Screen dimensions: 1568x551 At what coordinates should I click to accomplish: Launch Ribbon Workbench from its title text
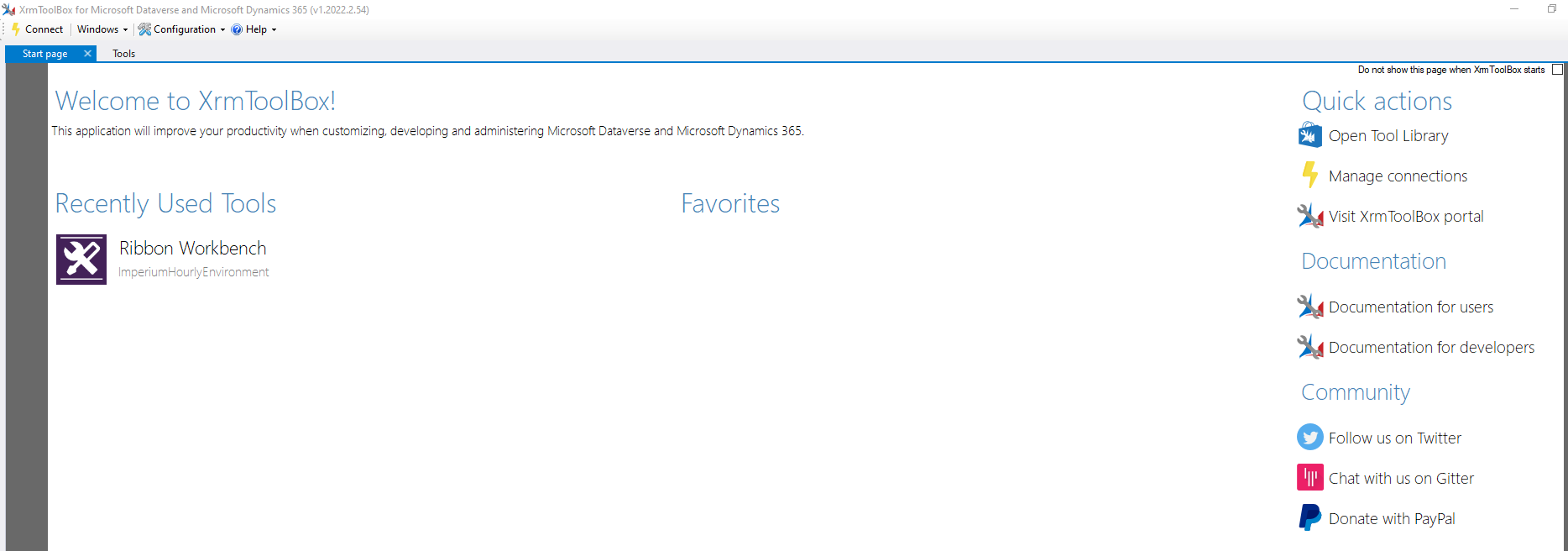click(x=192, y=249)
